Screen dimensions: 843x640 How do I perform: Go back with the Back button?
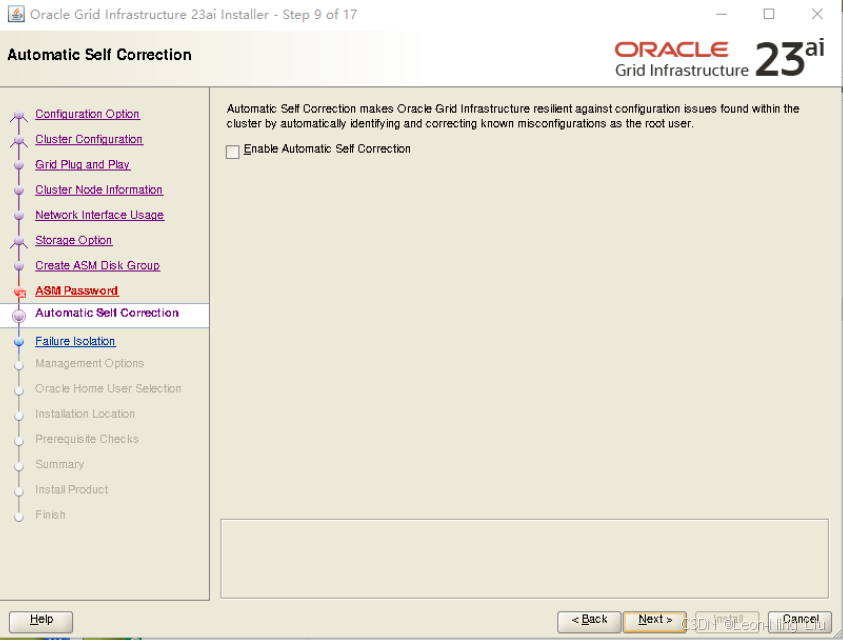(x=589, y=620)
